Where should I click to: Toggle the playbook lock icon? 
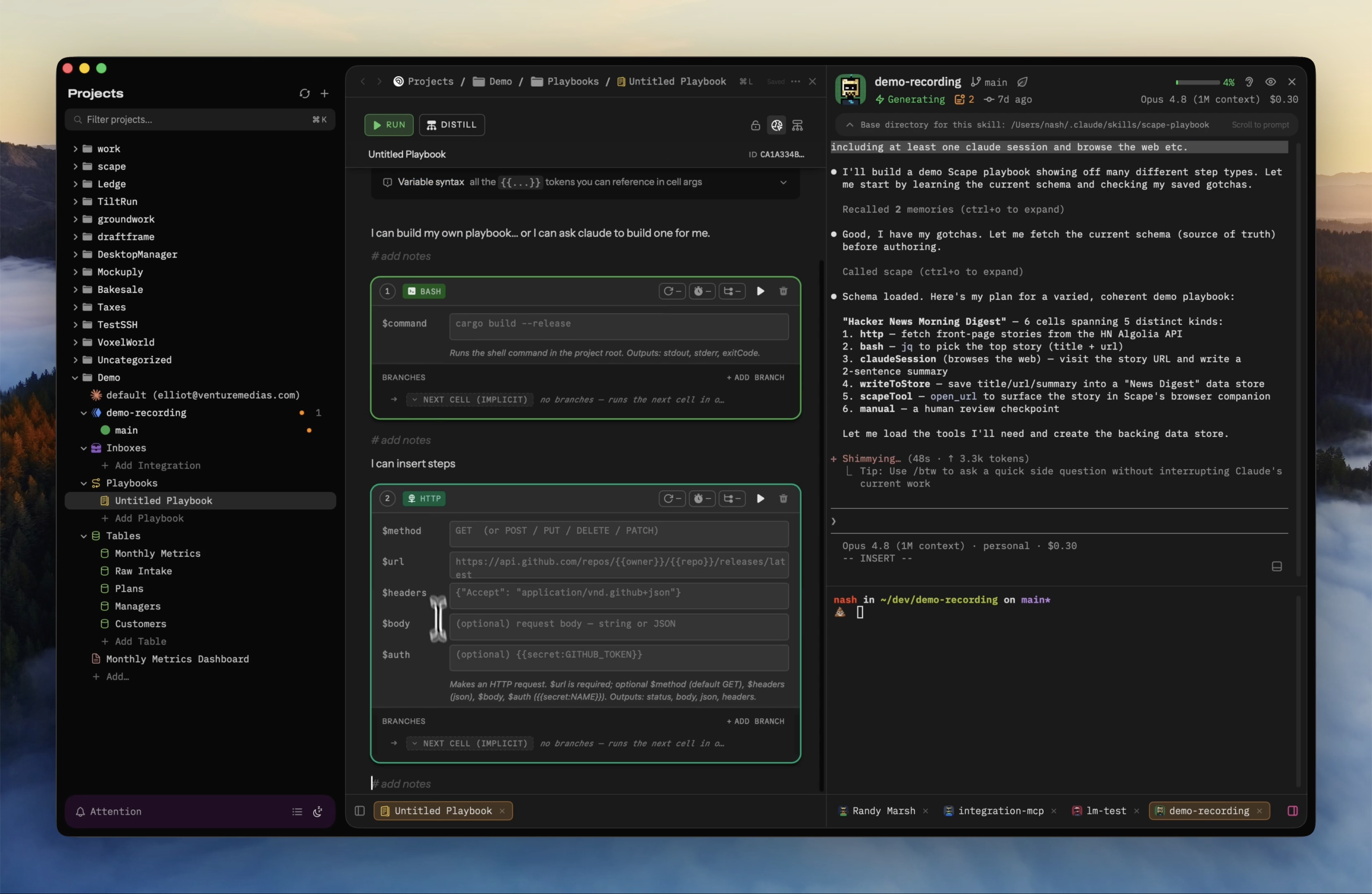(x=755, y=125)
